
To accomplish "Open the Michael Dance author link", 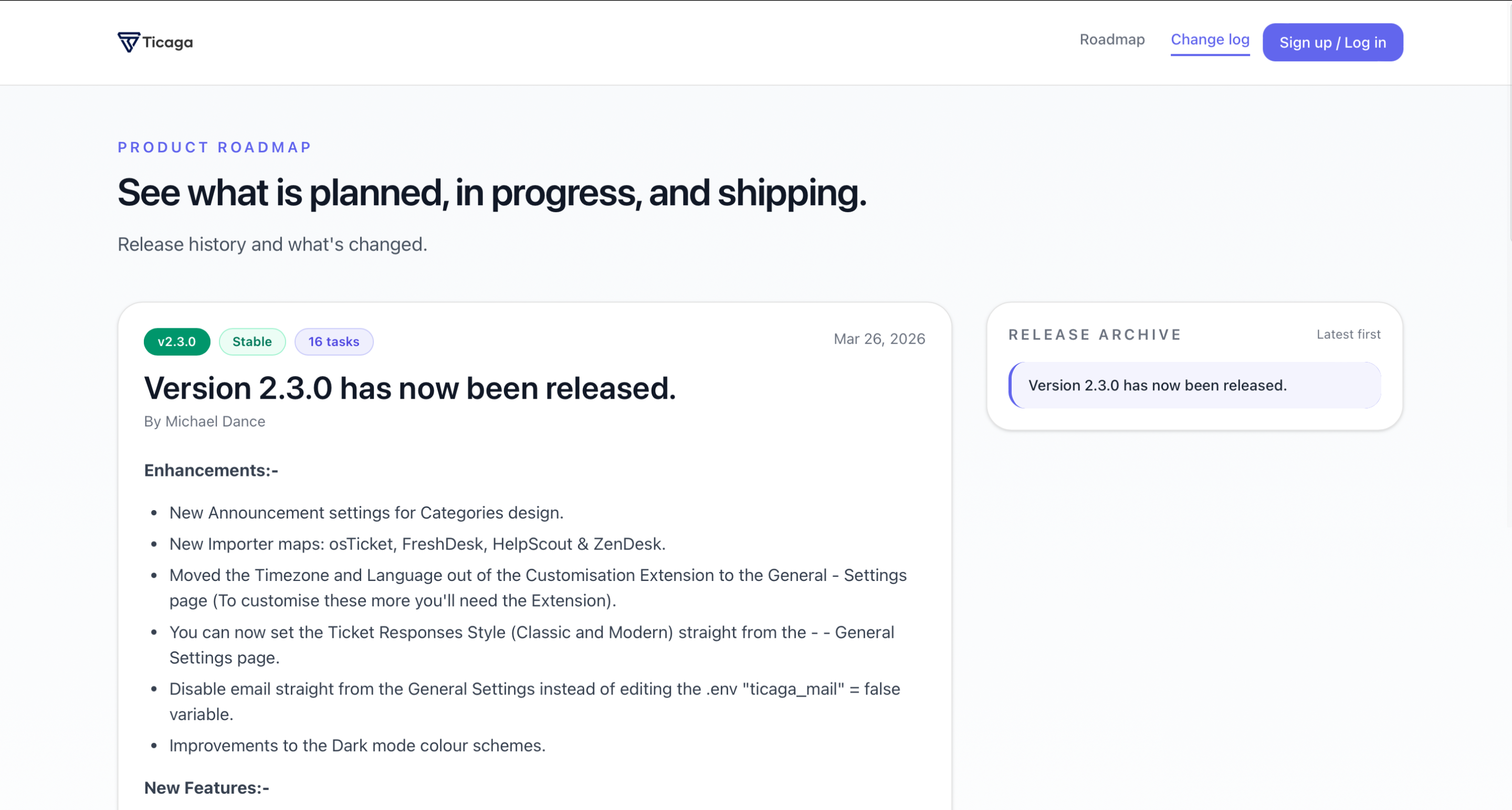I will (204, 421).
